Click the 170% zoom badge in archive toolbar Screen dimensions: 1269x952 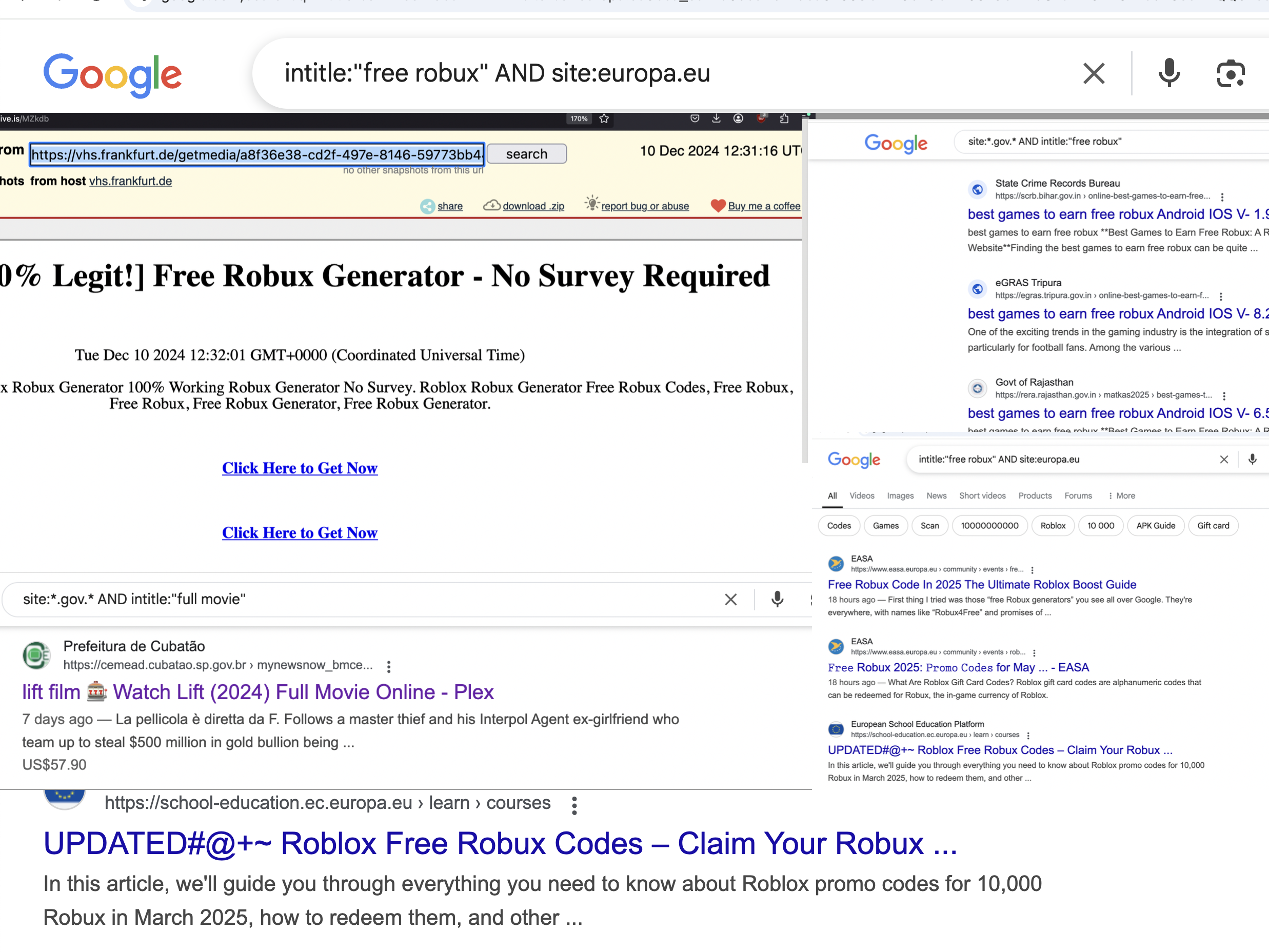point(579,119)
